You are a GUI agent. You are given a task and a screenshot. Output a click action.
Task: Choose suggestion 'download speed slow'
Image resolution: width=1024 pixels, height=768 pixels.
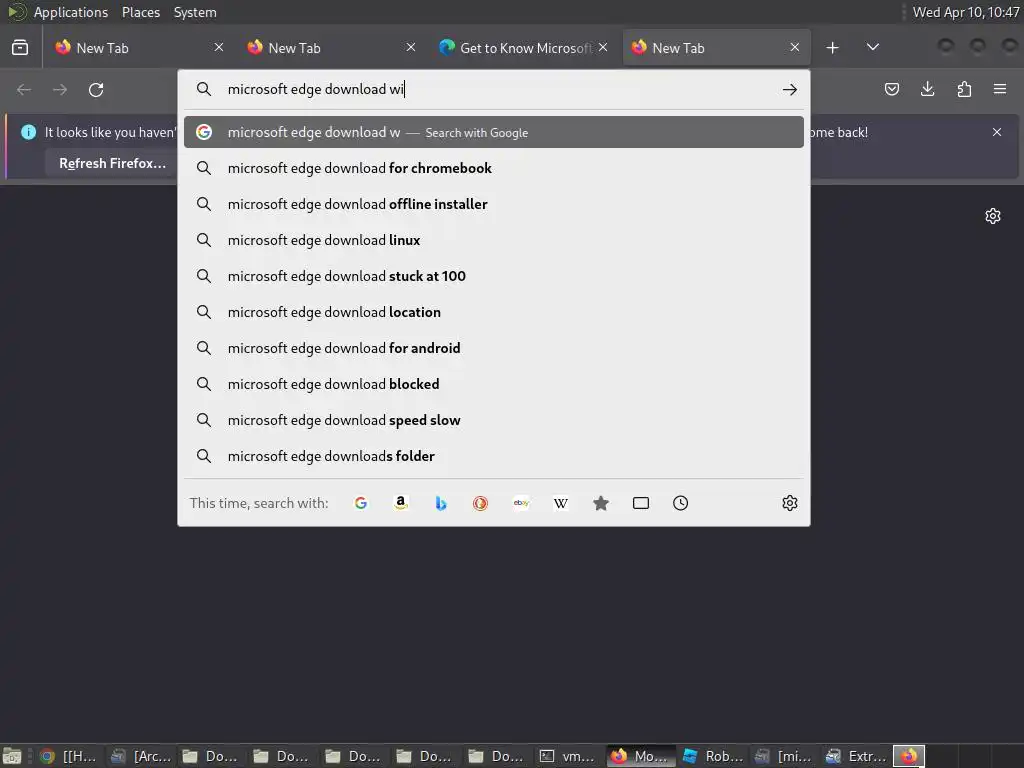pos(494,420)
